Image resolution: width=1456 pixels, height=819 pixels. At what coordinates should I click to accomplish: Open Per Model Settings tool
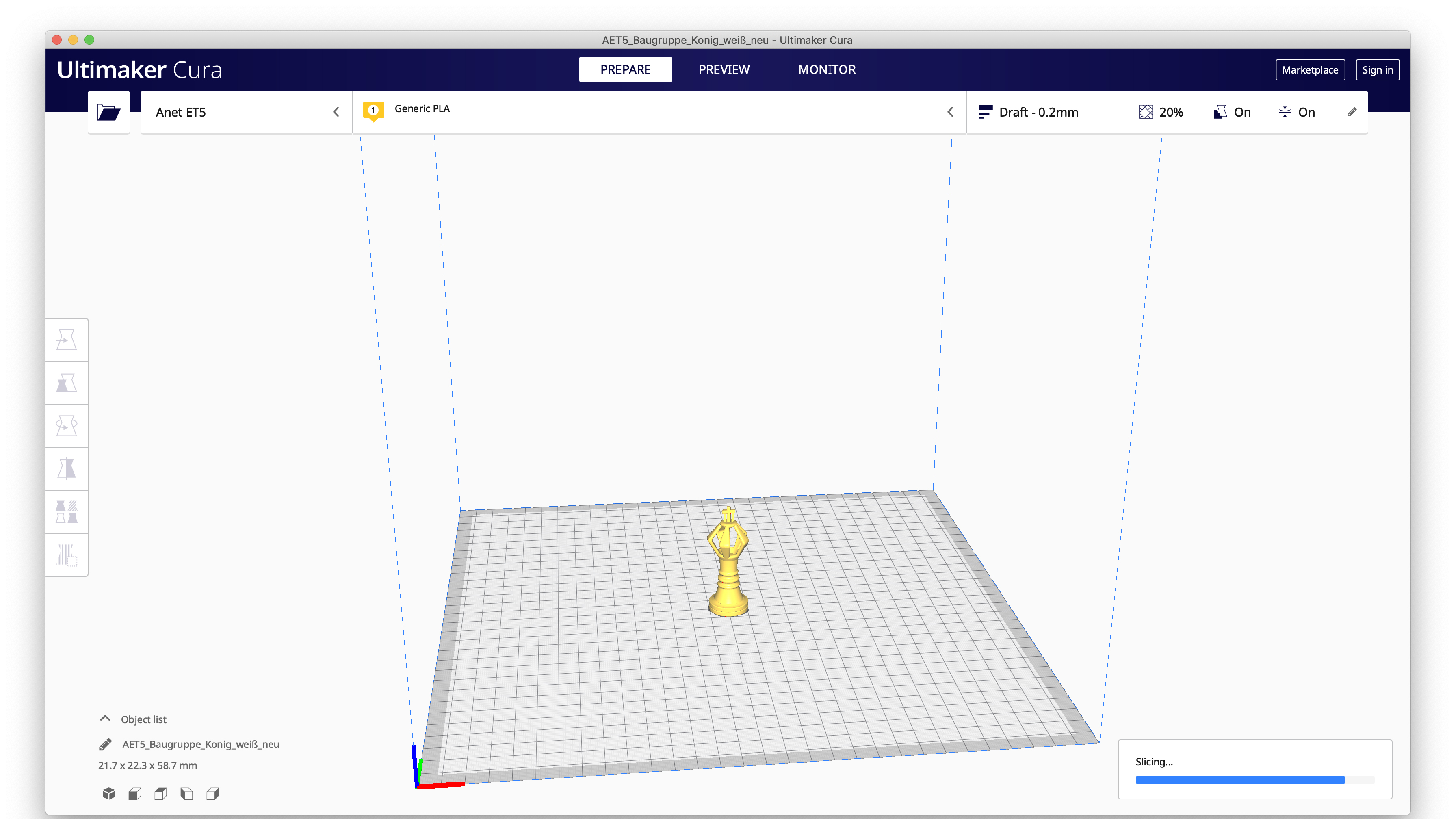[x=67, y=511]
